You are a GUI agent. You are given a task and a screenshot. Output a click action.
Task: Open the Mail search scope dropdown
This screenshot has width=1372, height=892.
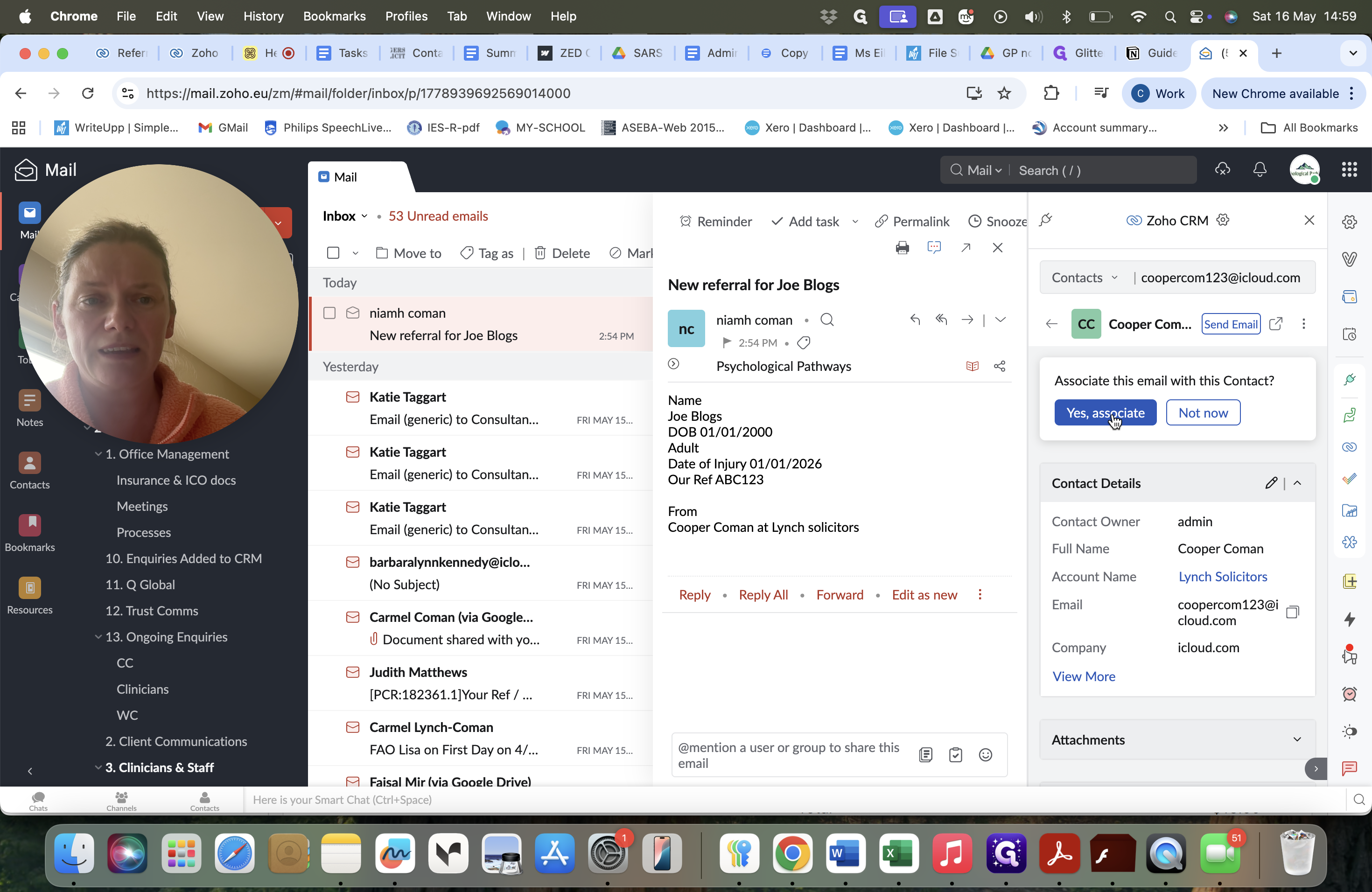coord(985,170)
